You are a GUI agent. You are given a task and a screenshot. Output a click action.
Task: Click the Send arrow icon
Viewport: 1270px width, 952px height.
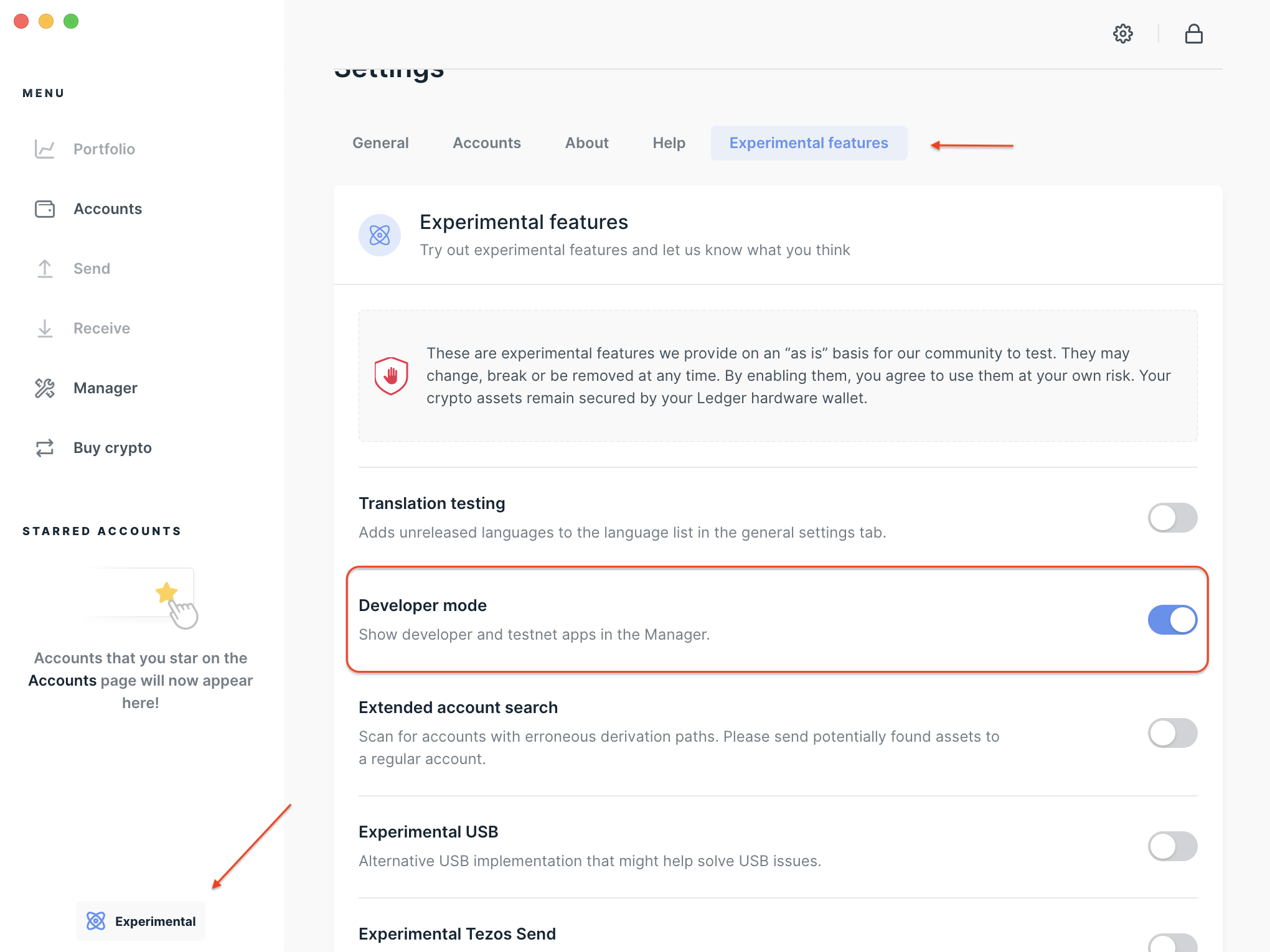(x=45, y=269)
